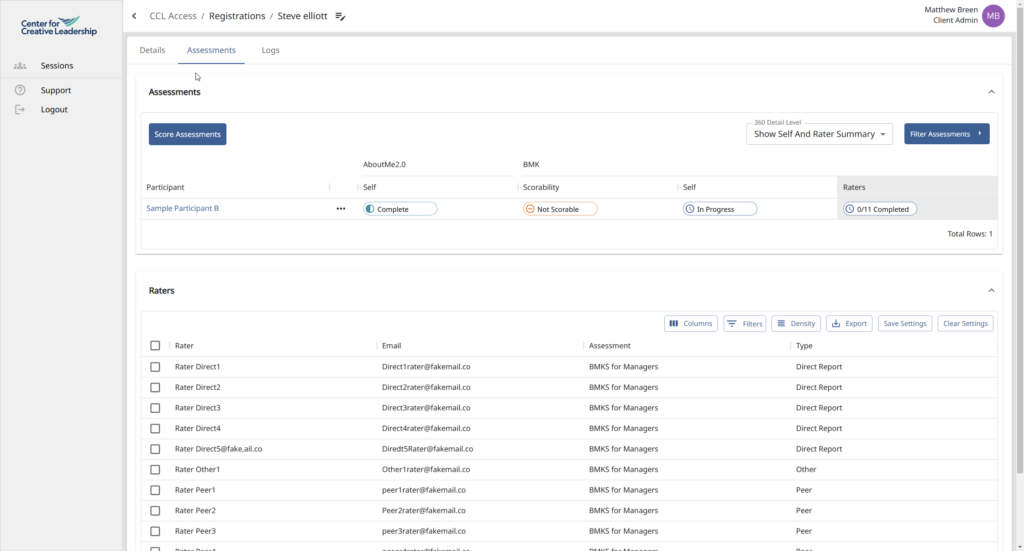Click email Other1rater@fakemail.co
The image size is (1024, 551).
pos(426,469)
